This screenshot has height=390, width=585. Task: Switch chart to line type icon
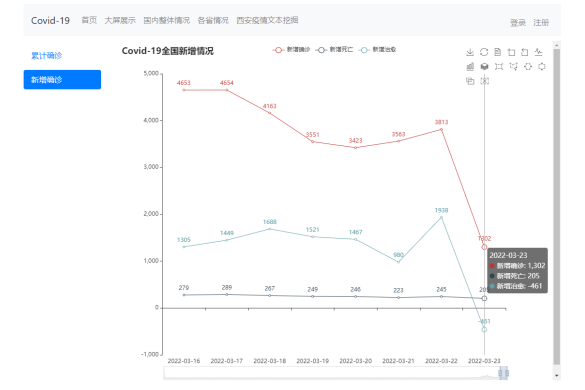(538, 52)
